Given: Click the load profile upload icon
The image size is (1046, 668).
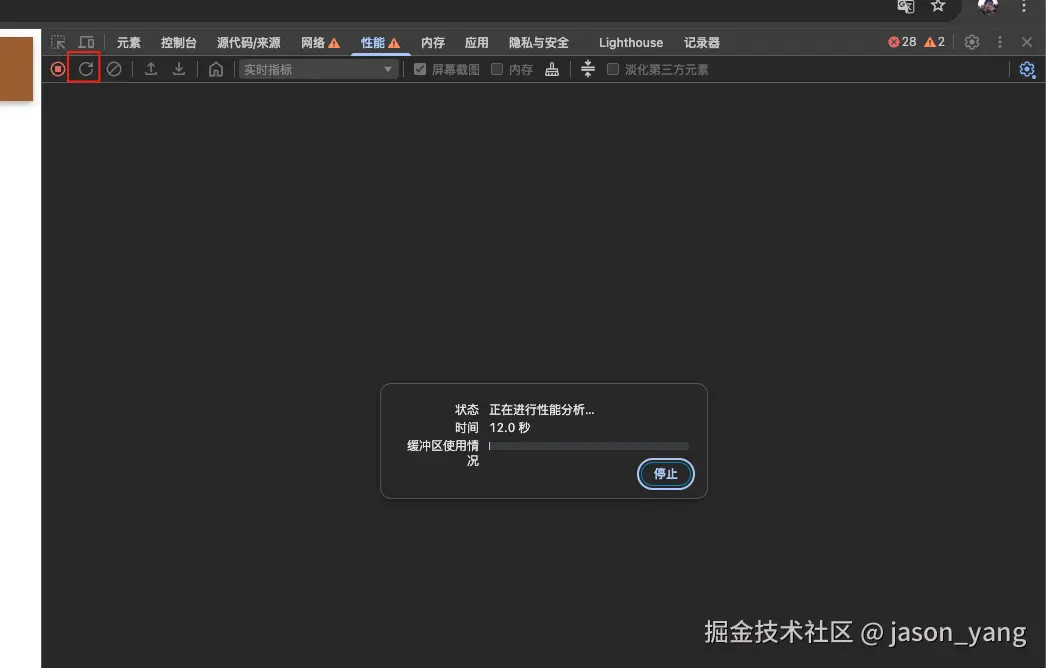Looking at the screenshot, I should 151,69.
